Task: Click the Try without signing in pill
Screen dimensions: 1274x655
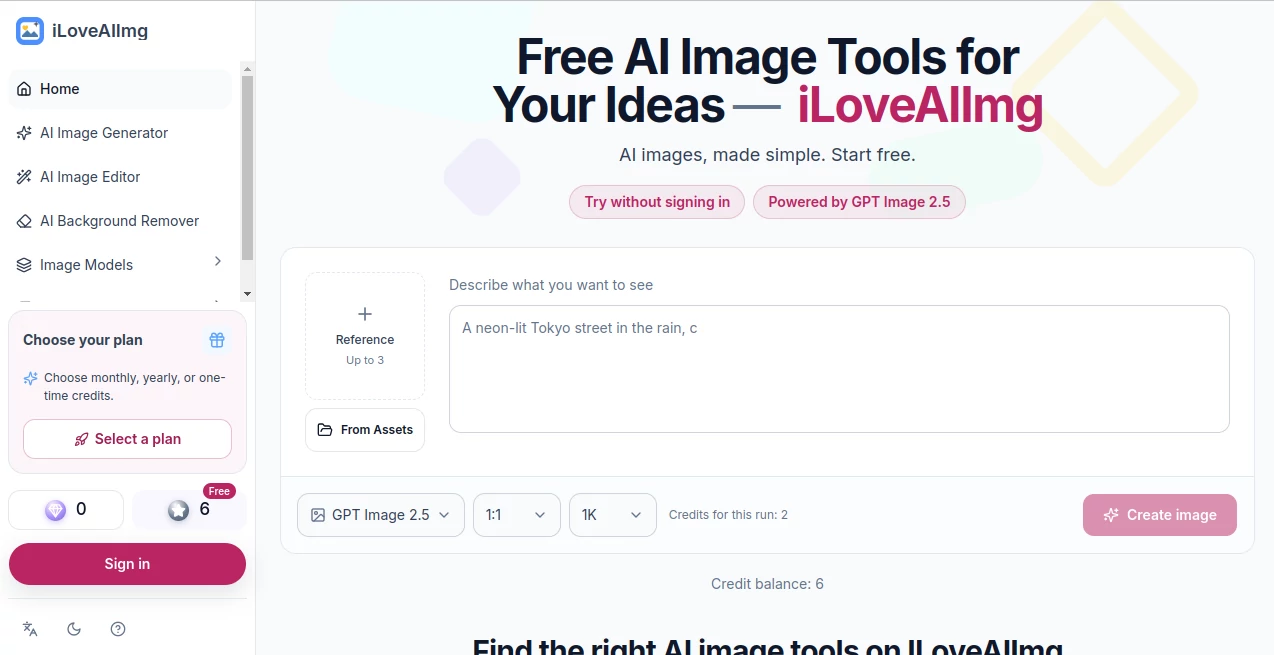Action: pyautogui.click(x=657, y=202)
